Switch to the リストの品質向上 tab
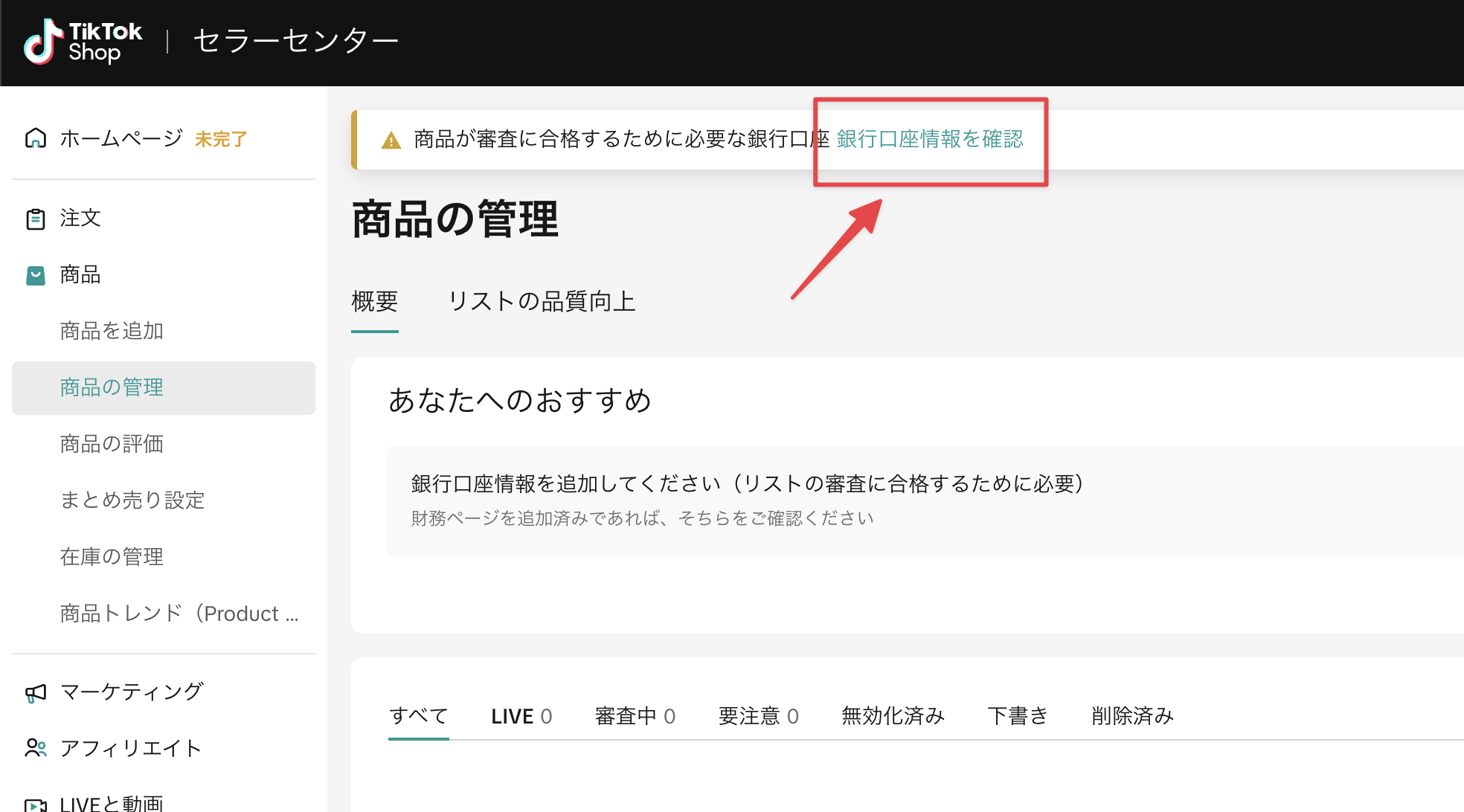Screen dimensions: 1464x812 pyautogui.click(x=542, y=301)
